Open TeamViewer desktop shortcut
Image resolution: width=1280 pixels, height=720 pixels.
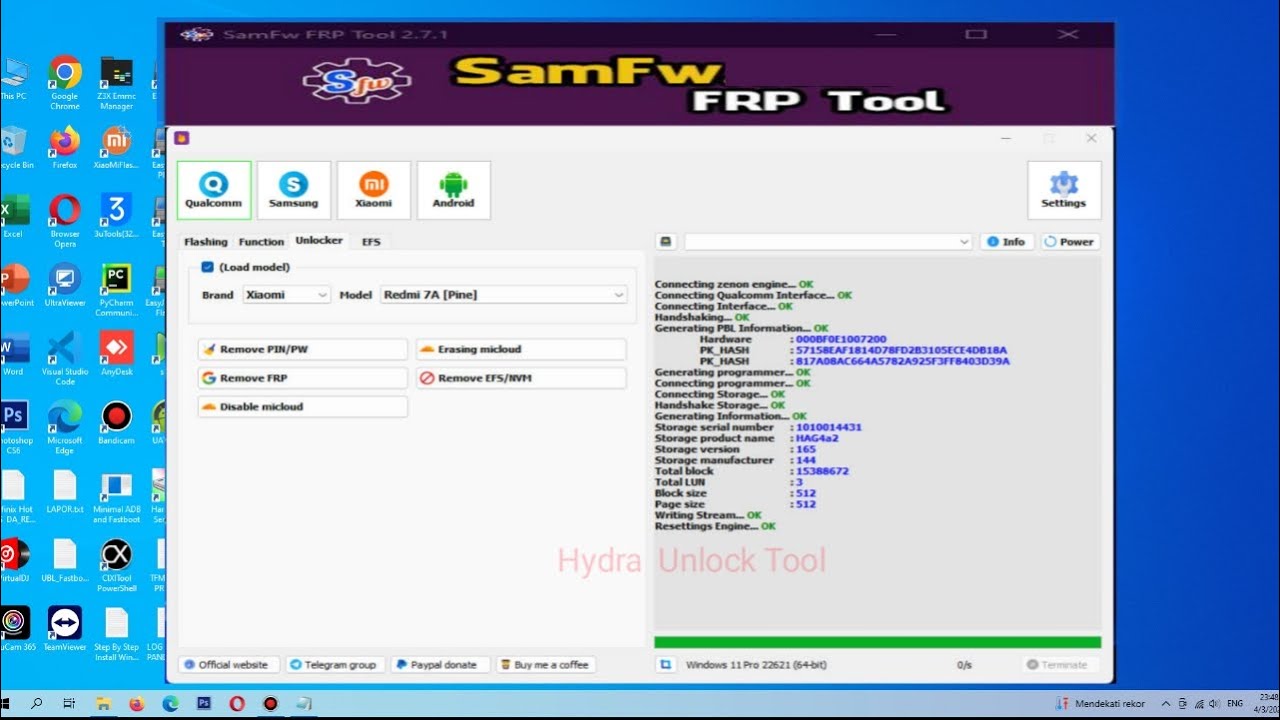[65, 629]
